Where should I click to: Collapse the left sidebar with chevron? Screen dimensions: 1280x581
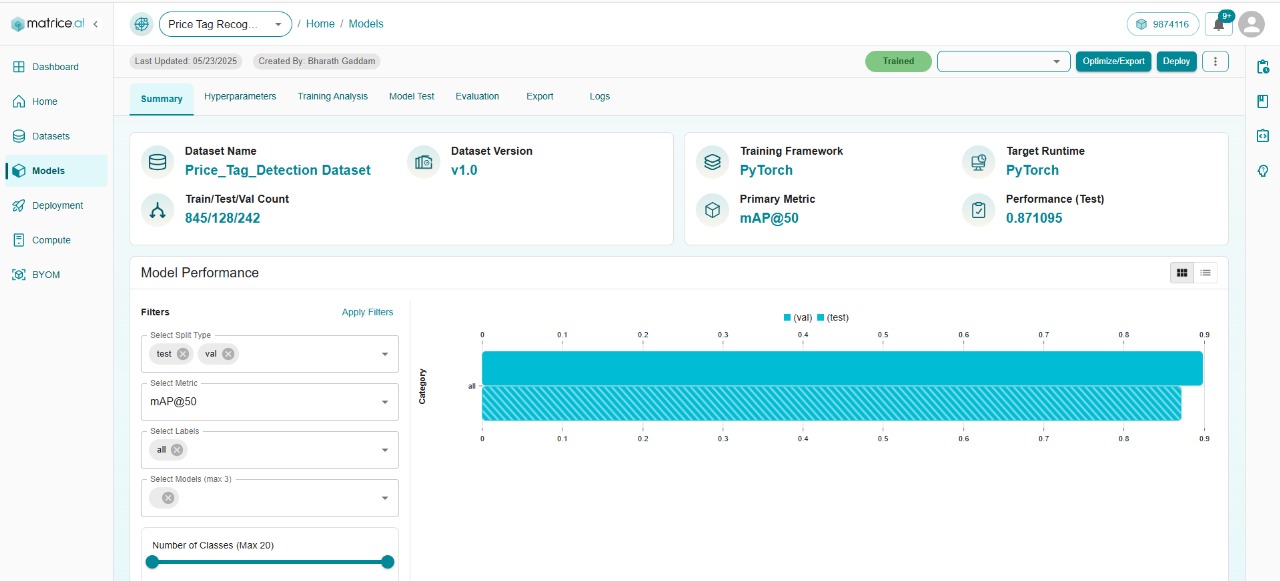(x=95, y=24)
